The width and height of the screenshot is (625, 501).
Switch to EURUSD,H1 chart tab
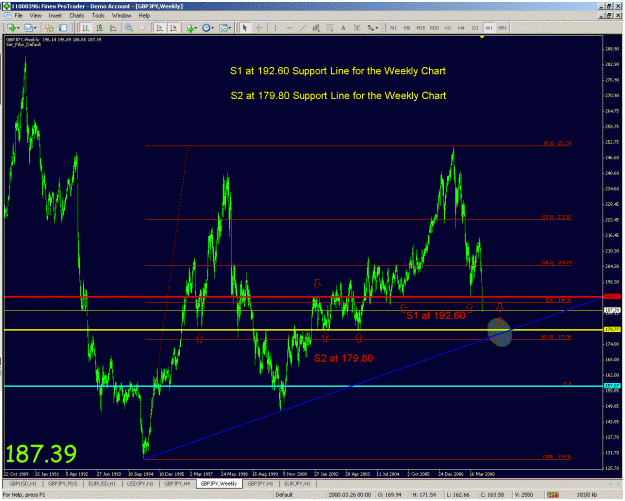point(102,483)
